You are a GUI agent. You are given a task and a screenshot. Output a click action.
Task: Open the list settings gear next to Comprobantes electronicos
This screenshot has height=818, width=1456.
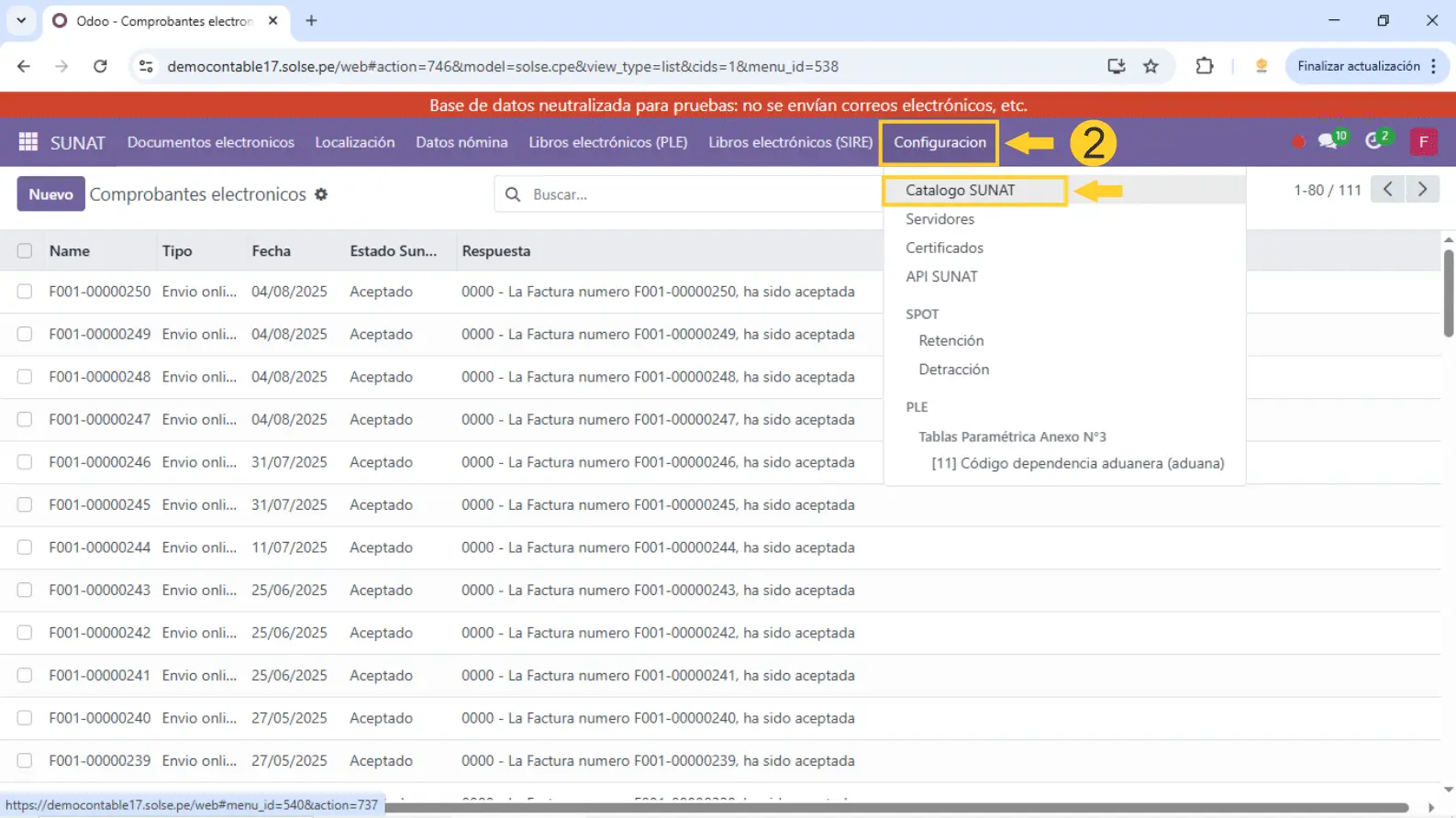[321, 194]
